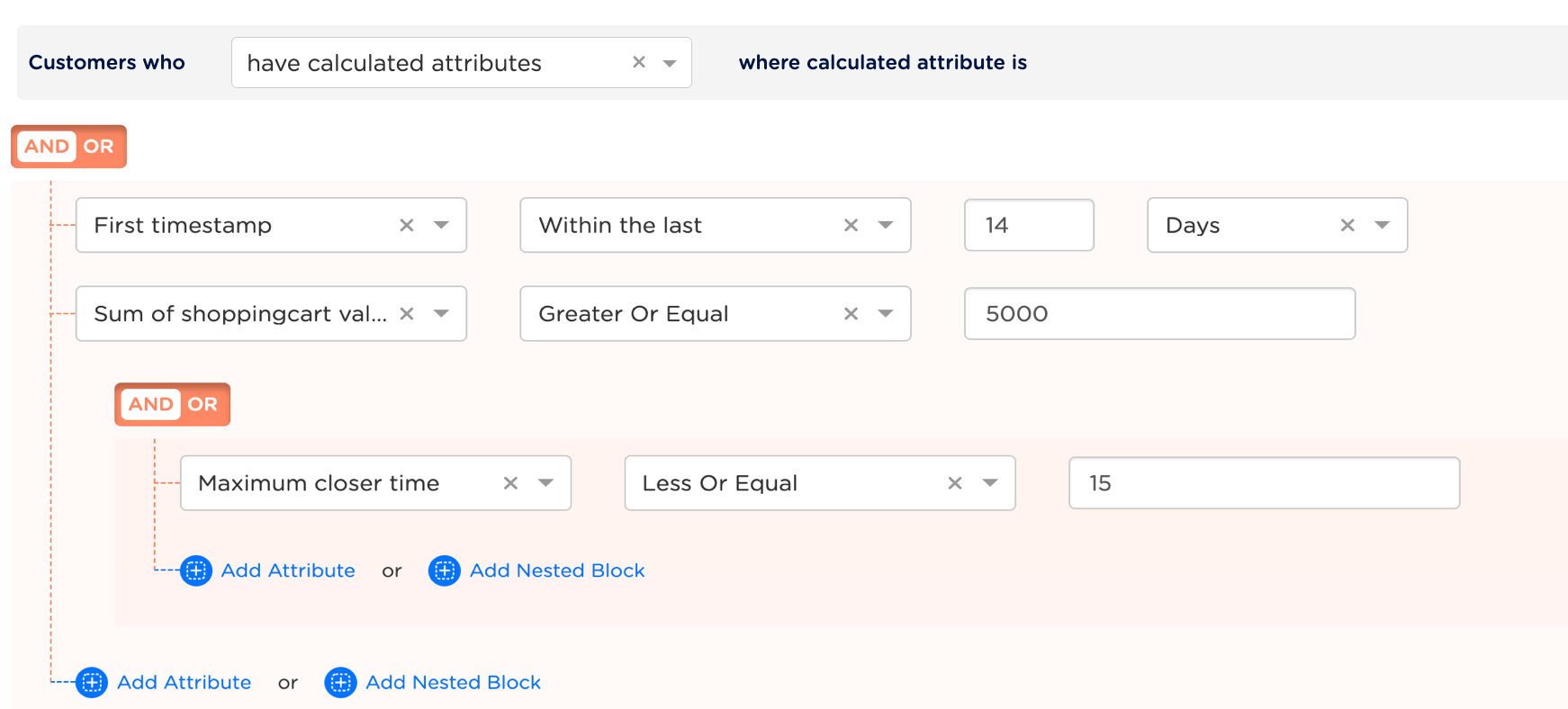
Task: Set nested block to OR
Action: pyautogui.click(x=203, y=404)
